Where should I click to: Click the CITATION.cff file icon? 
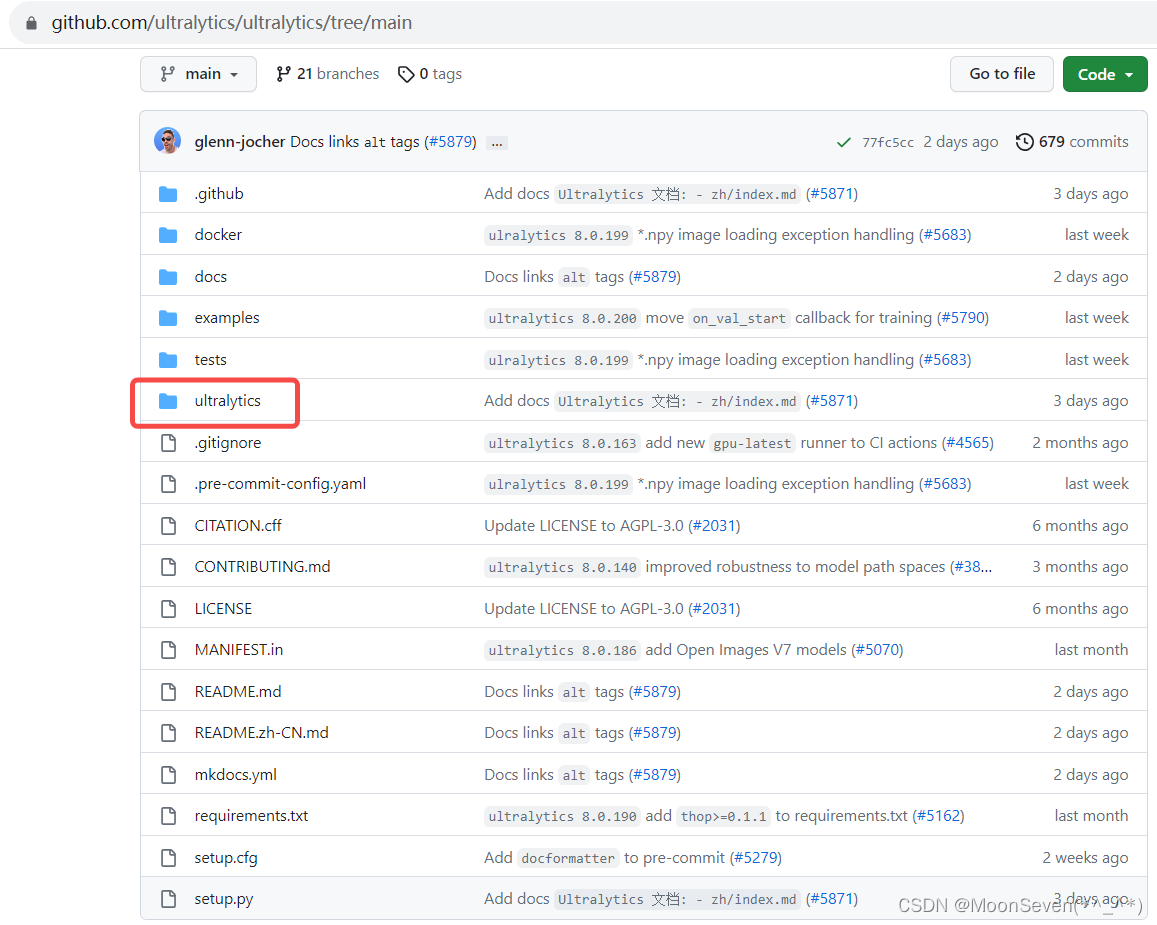pos(168,526)
